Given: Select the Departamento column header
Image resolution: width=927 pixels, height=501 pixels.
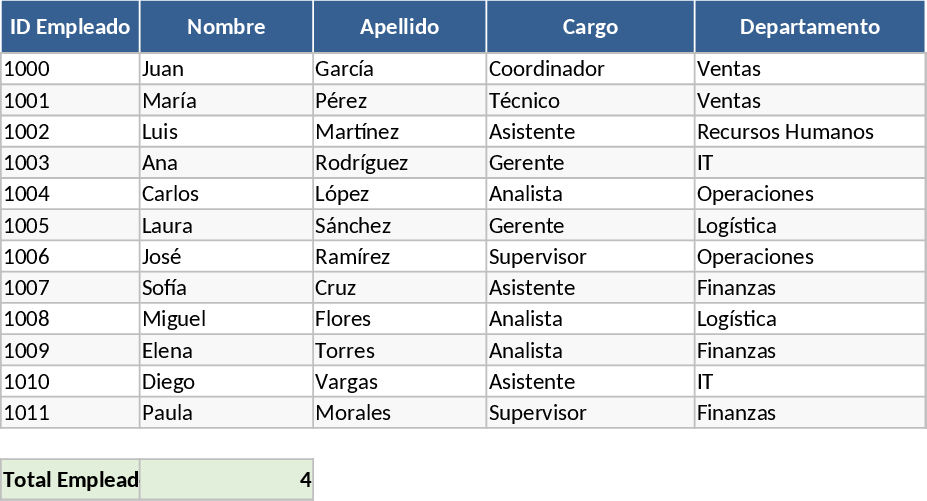Looking at the screenshot, I should click(x=809, y=27).
